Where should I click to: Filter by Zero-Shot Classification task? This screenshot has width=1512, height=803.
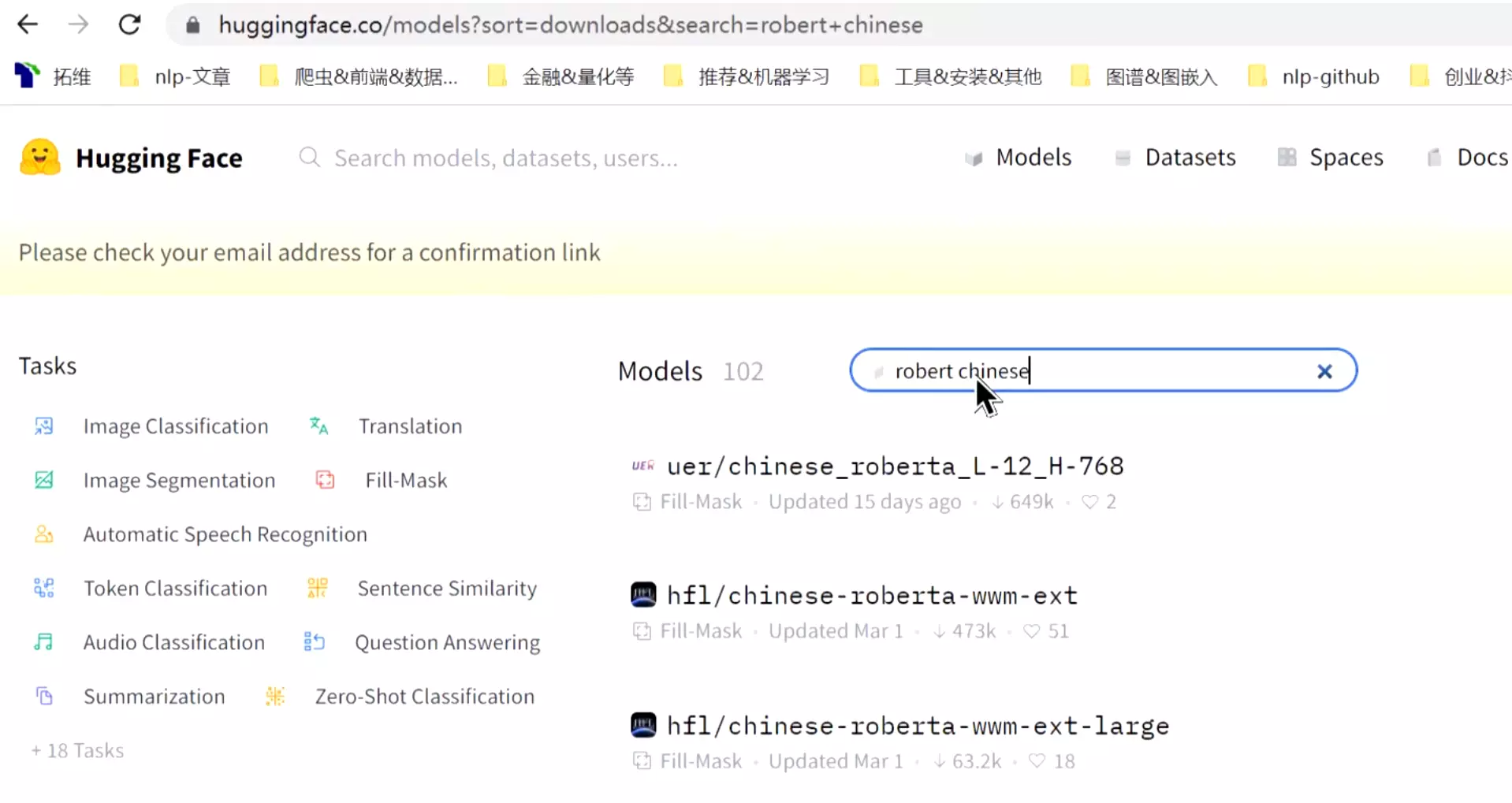pyautogui.click(x=425, y=697)
